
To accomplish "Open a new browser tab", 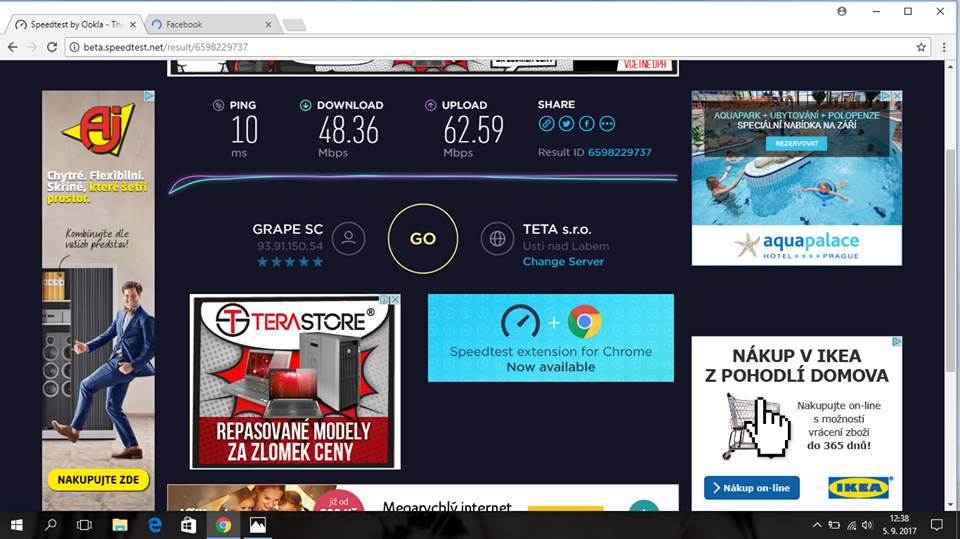I will [294, 25].
